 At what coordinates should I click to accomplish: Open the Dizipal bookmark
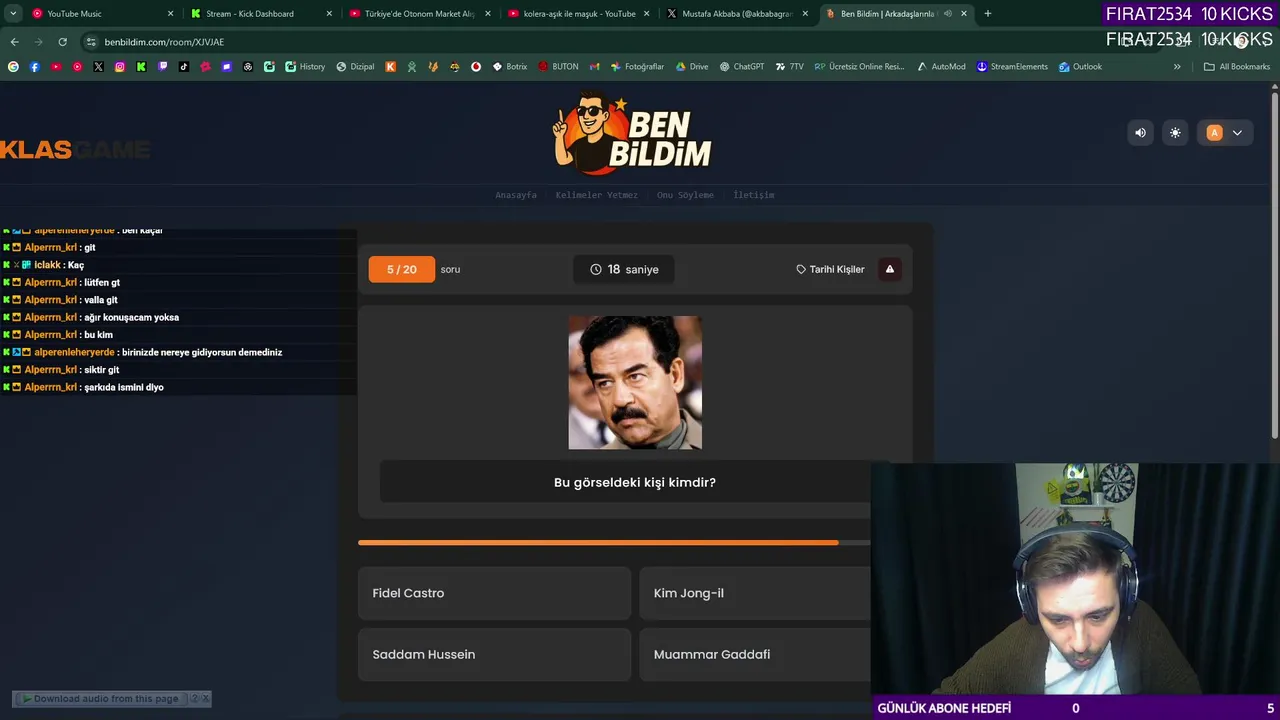(x=355, y=67)
